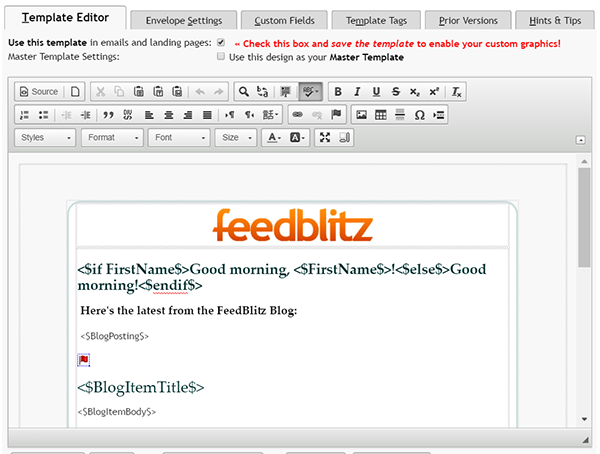Click the Undo arrow

200,92
